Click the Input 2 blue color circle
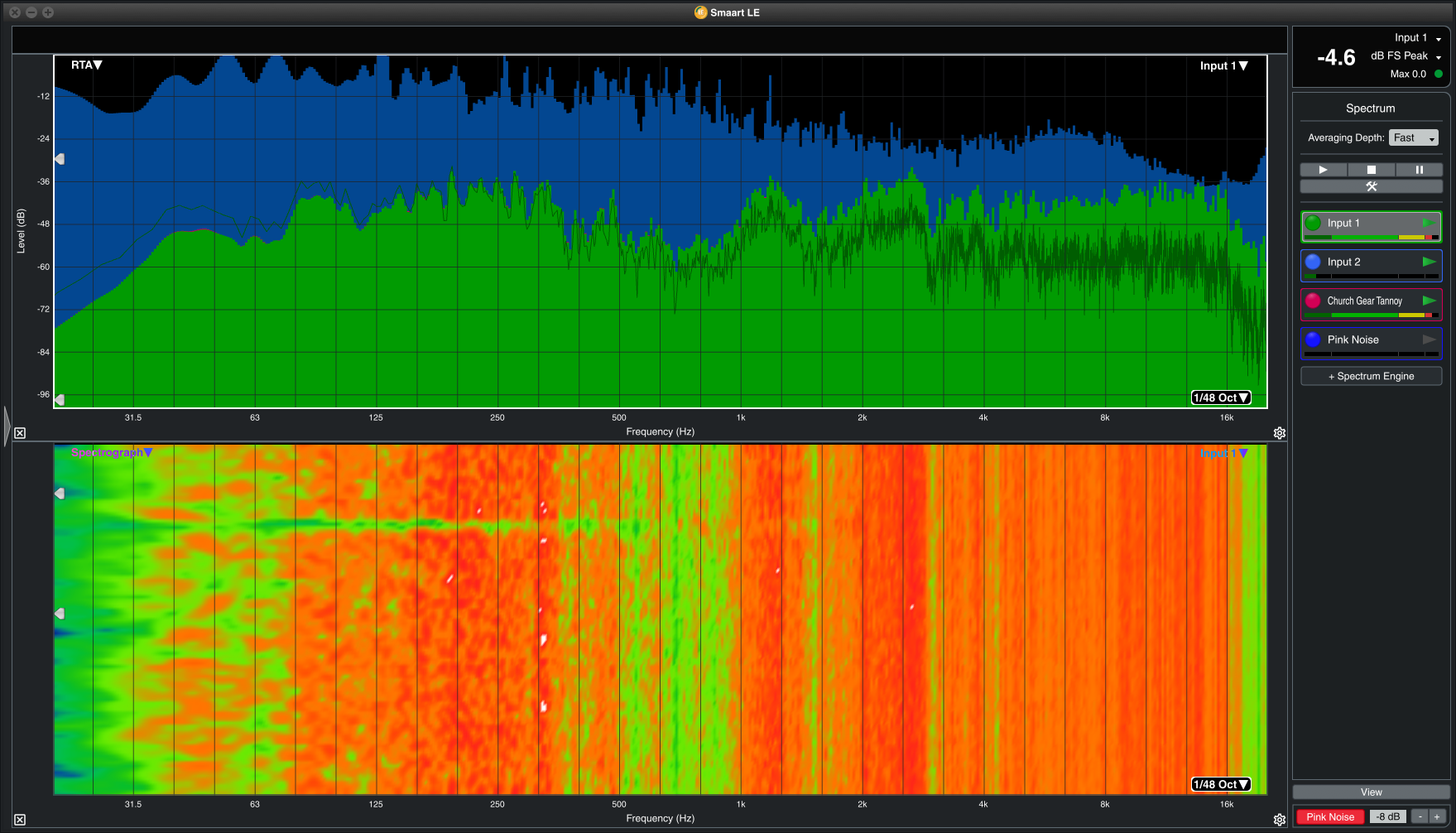The height and width of the screenshot is (833, 1456). click(1313, 262)
